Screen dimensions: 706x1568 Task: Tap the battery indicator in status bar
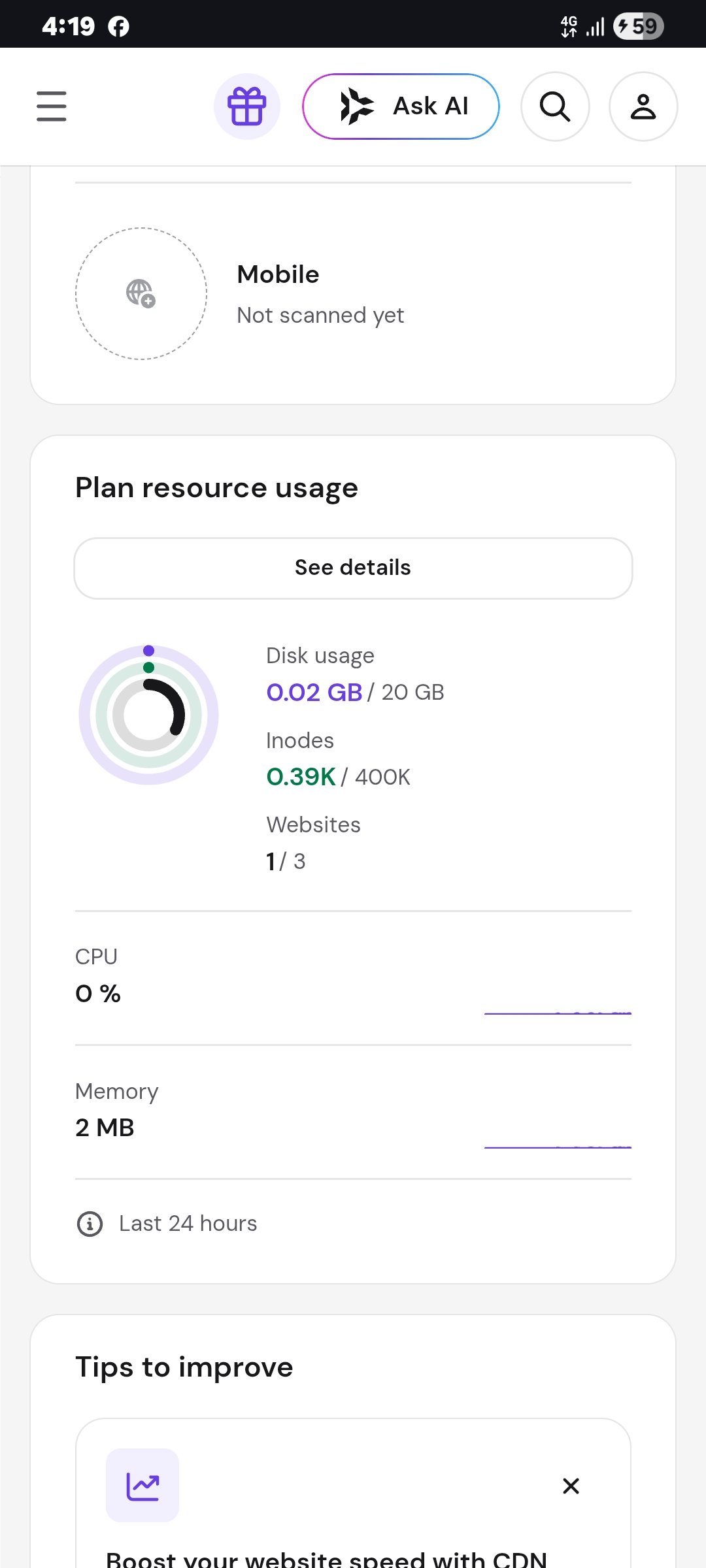(x=639, y=26)
